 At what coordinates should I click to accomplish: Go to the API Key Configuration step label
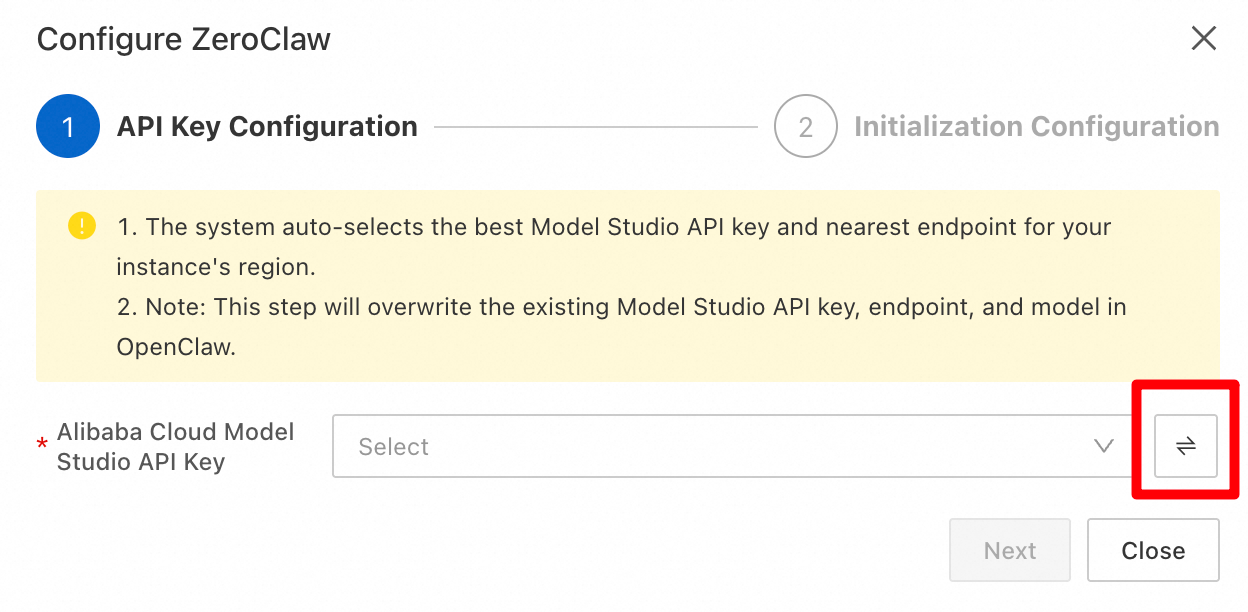[267, 127]
